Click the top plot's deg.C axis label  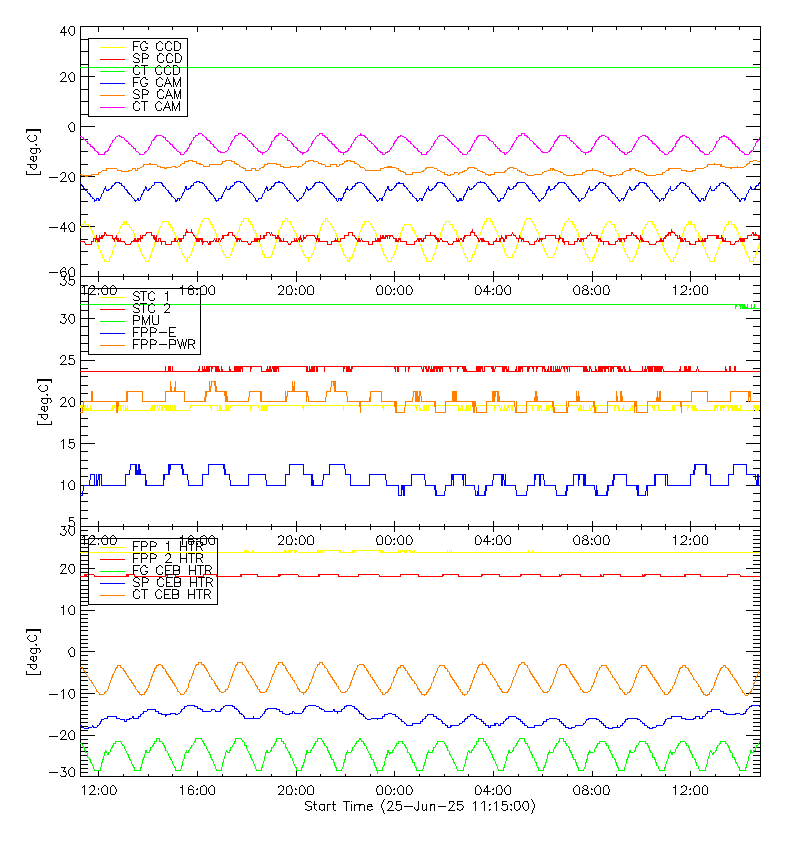point(33,152)
